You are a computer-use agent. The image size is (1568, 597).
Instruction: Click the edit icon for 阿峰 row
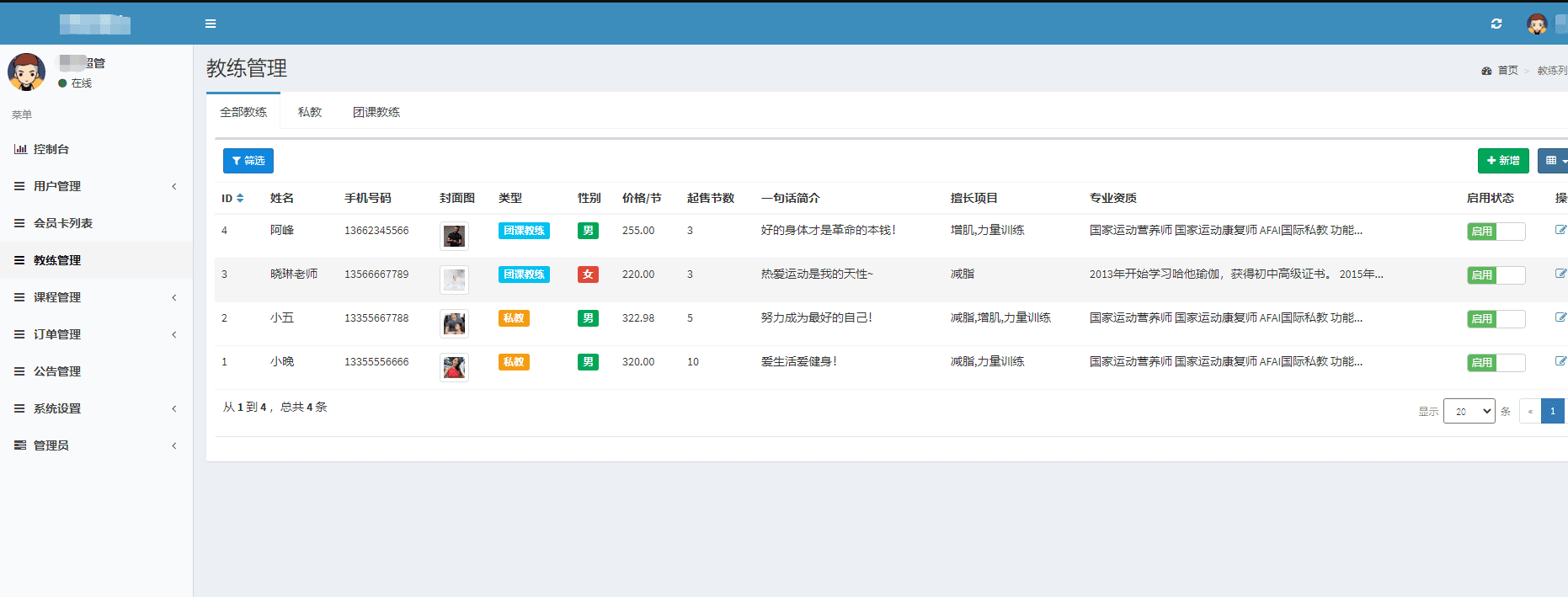click(x=1560, y=230)
